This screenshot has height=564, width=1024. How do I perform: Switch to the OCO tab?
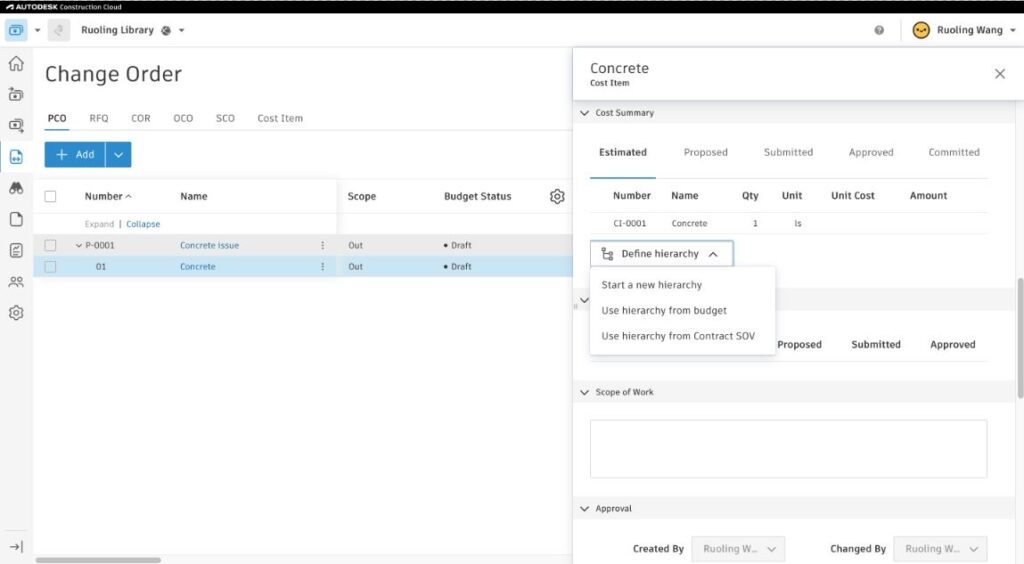pyautogui.click(x=183, y=118)
